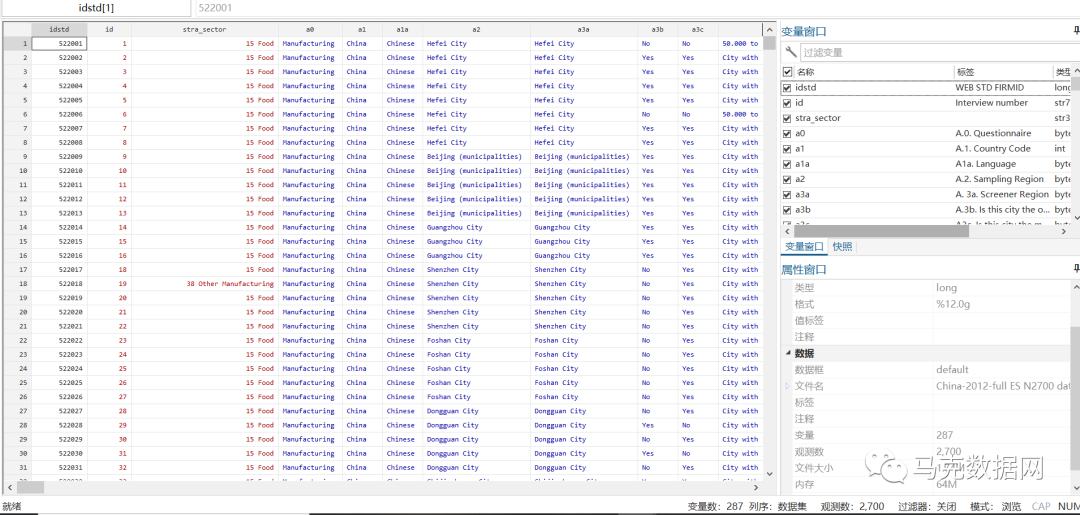The width and height of the screenshot is (1080, 515).
Task: Click the 格式 property value %12.0g
Action: [x=953, y=304]
